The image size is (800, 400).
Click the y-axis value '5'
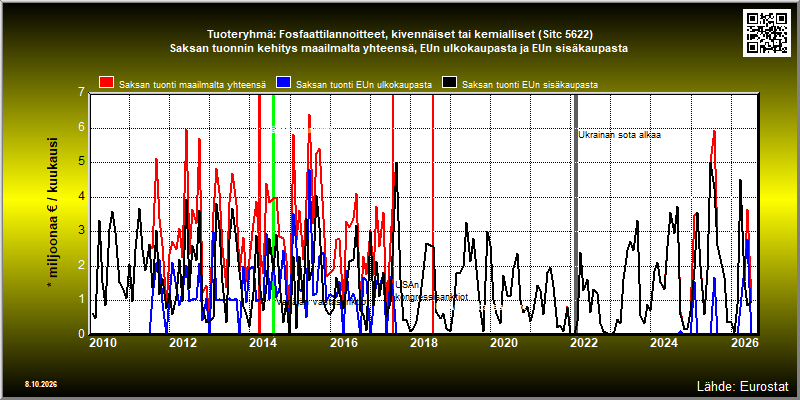82,162
